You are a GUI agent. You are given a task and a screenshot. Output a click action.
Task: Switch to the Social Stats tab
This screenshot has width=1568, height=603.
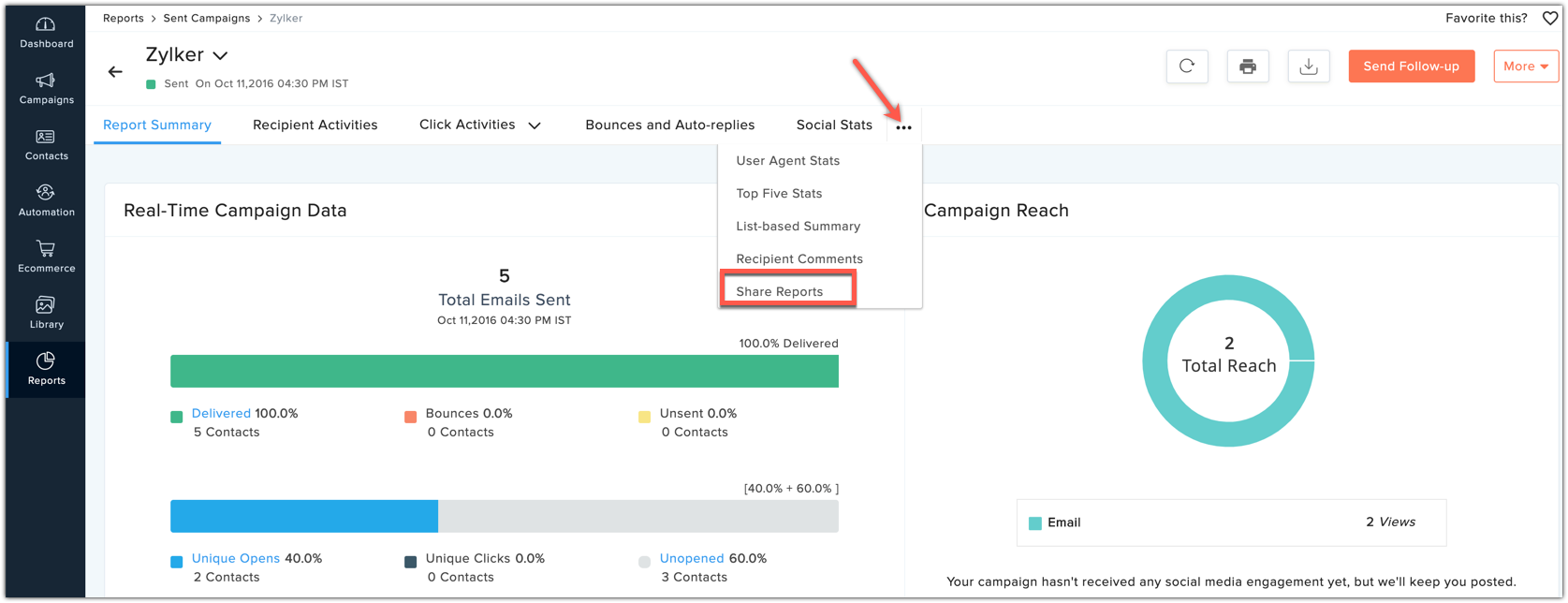coord(834,125)
